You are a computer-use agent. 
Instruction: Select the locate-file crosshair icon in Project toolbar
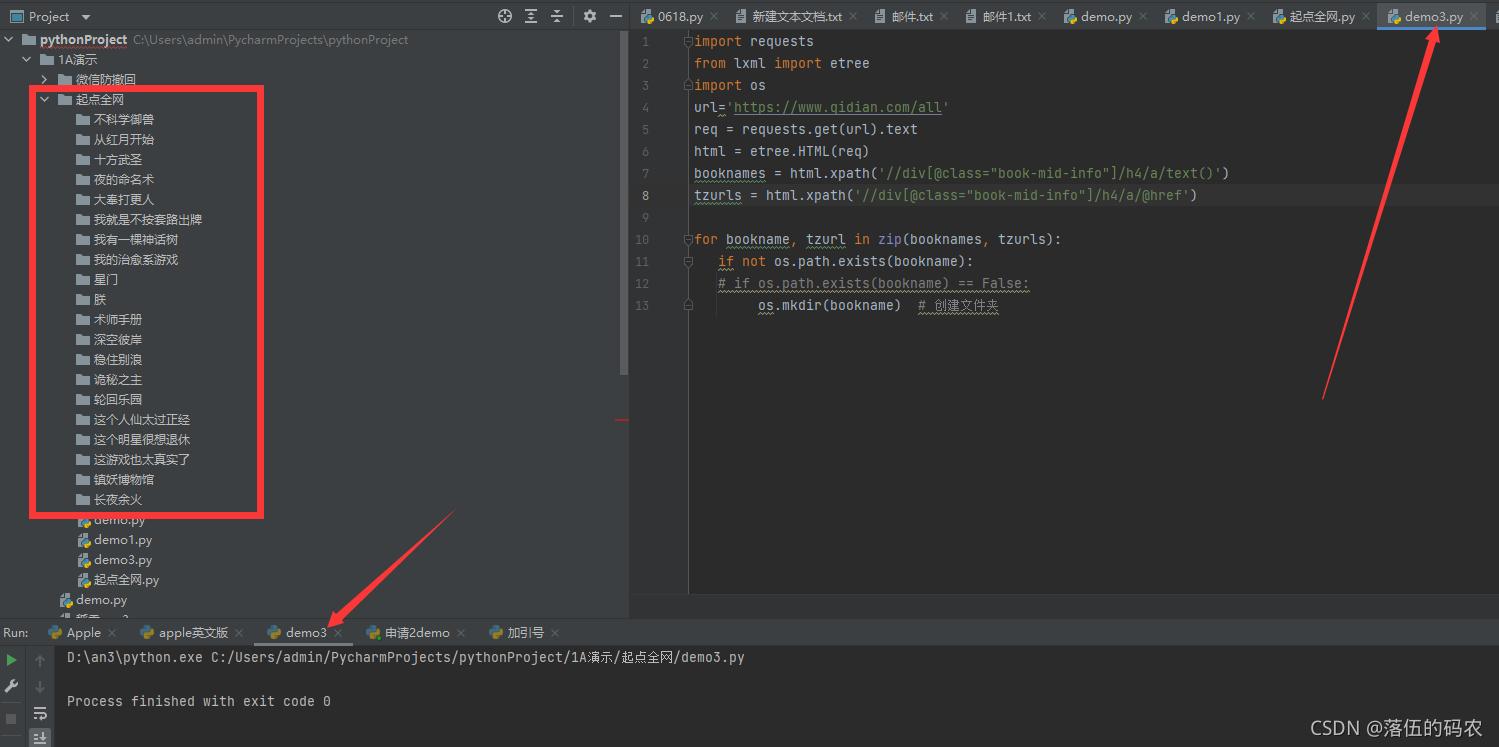pos(505,16)
